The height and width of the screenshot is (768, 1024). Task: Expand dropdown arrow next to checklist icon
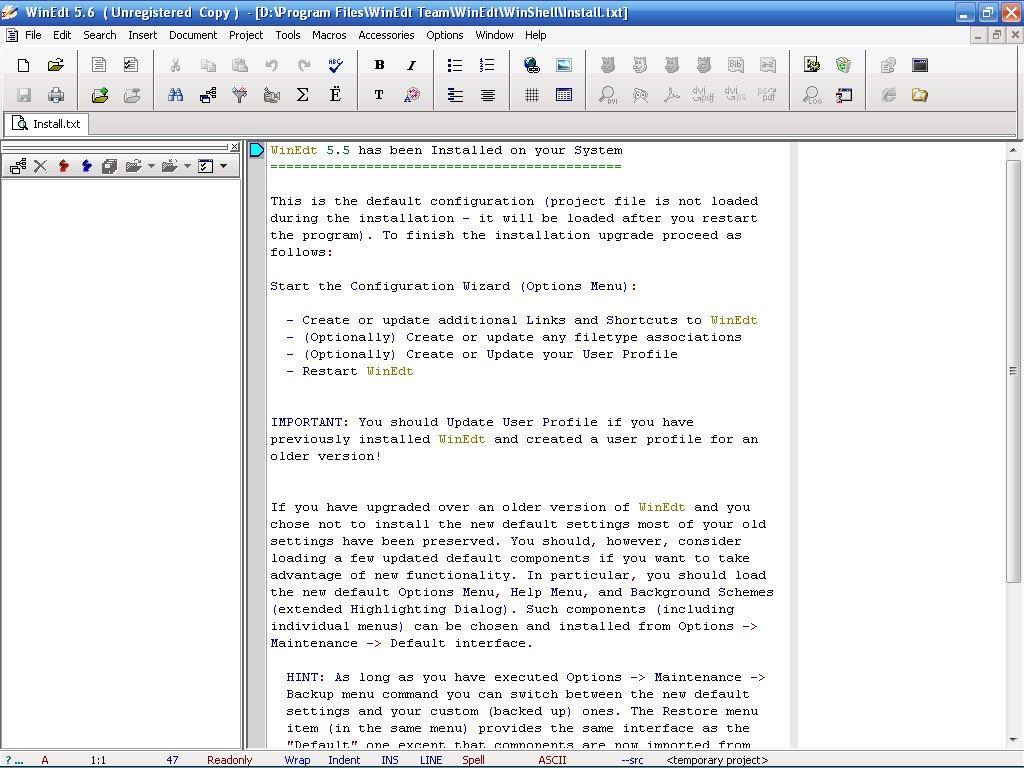(223, 166)
